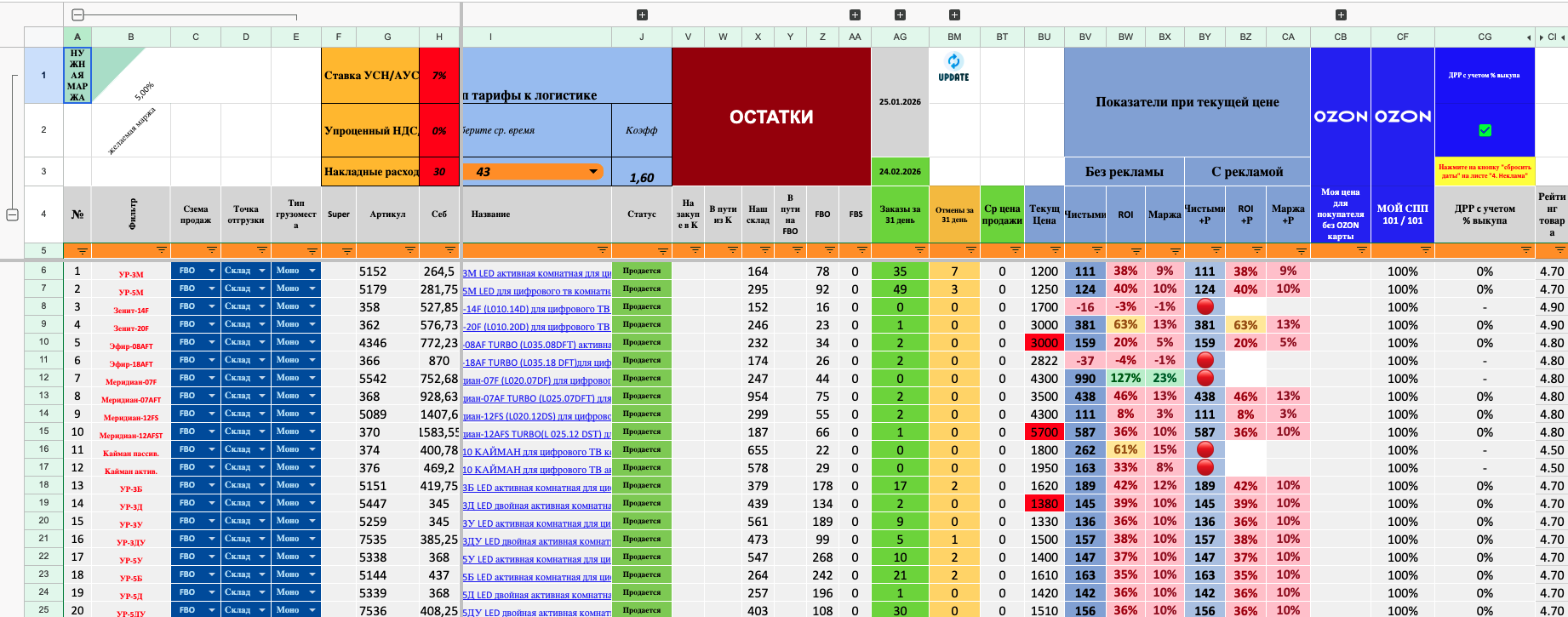This screenshot has width=1568, height=617.
Task: Select the НУЖНАЯ МАРЖА cell A1
Action: (x=77, y=75)
